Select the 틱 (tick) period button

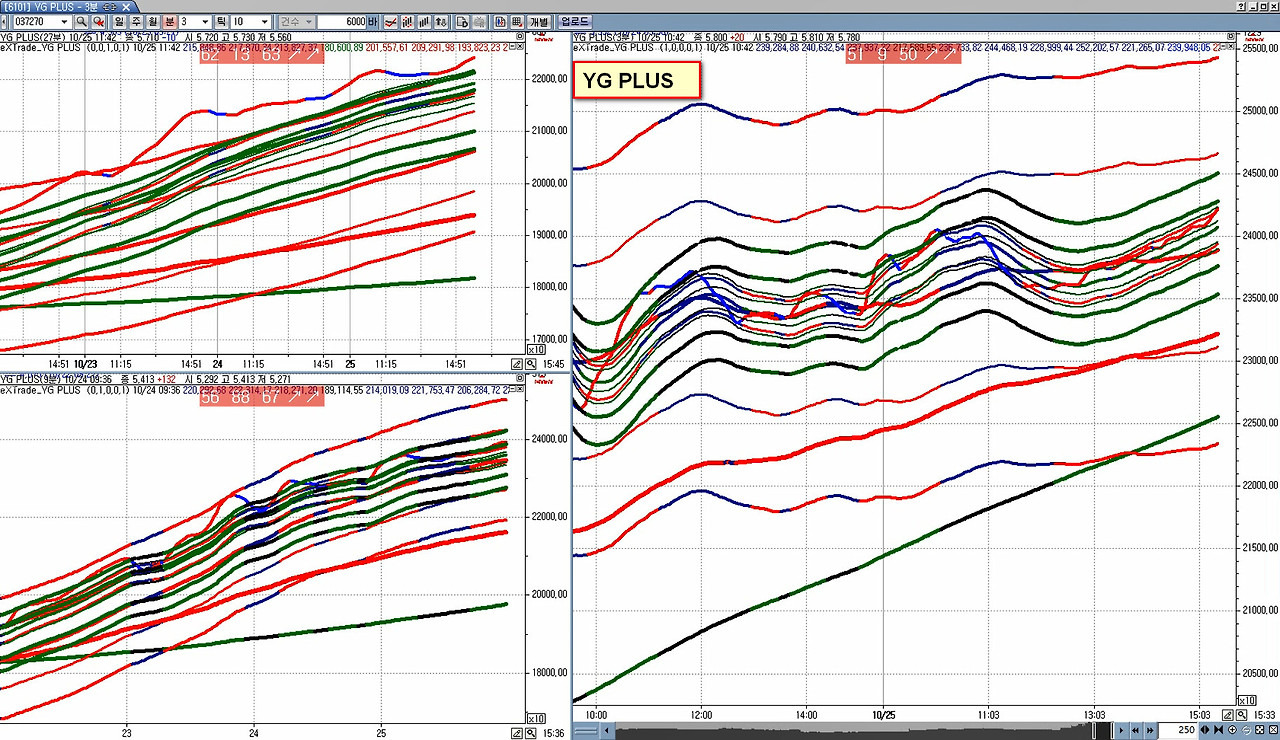pos(221,21)
